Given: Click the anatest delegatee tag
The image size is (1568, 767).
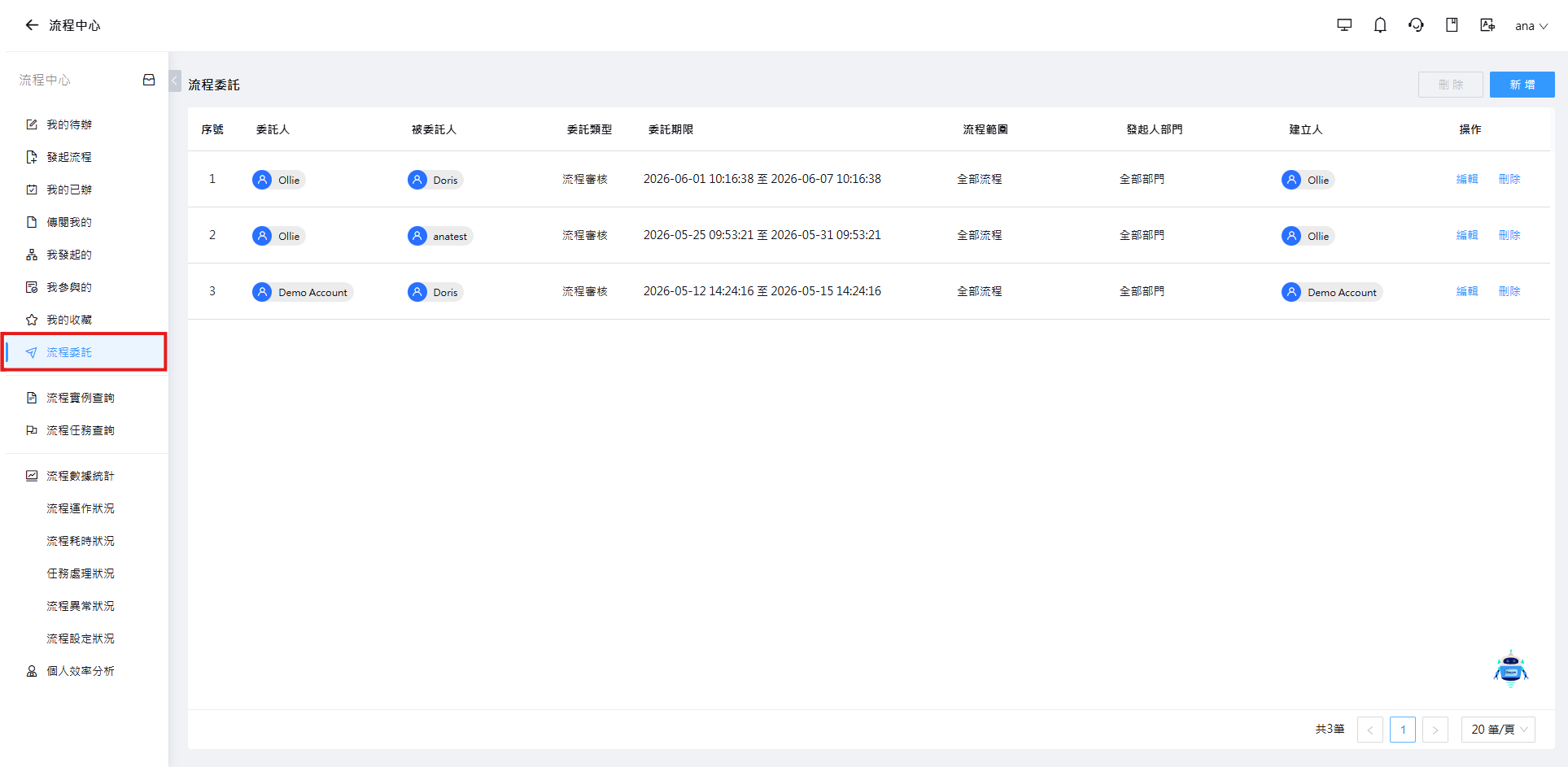Looking at the screenshot, I should tap(440, 236).
